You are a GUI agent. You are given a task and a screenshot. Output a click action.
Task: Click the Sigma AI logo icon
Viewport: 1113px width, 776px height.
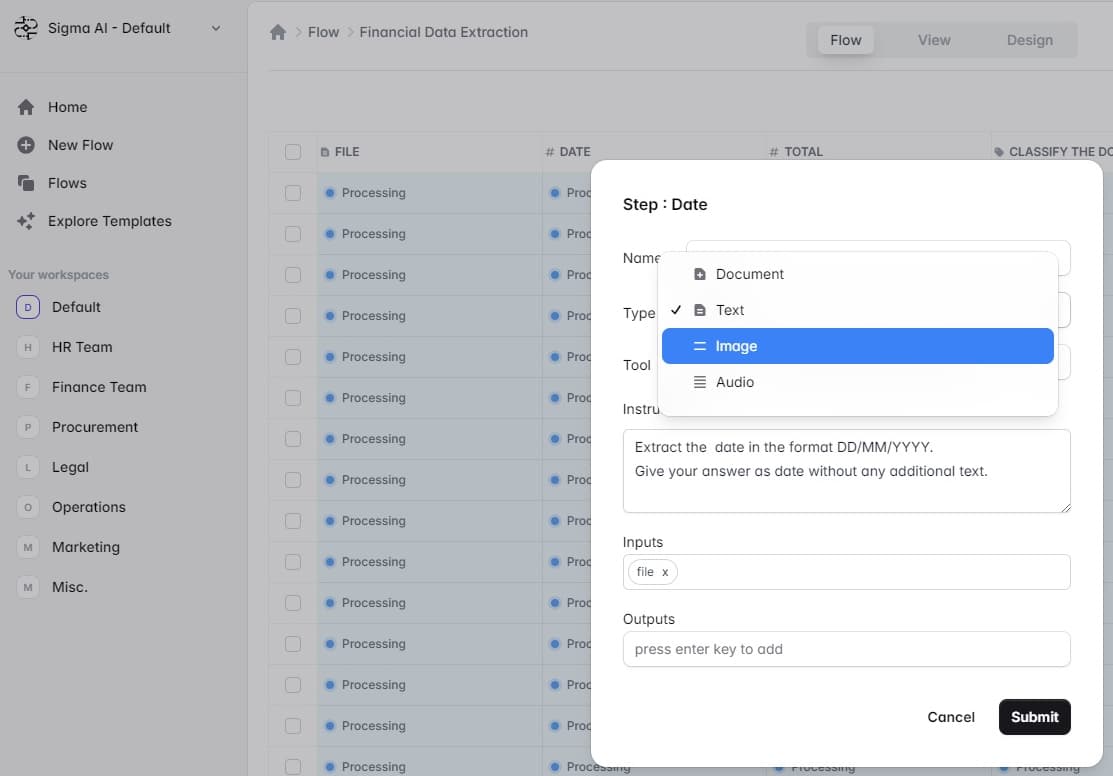coord(26,28)
